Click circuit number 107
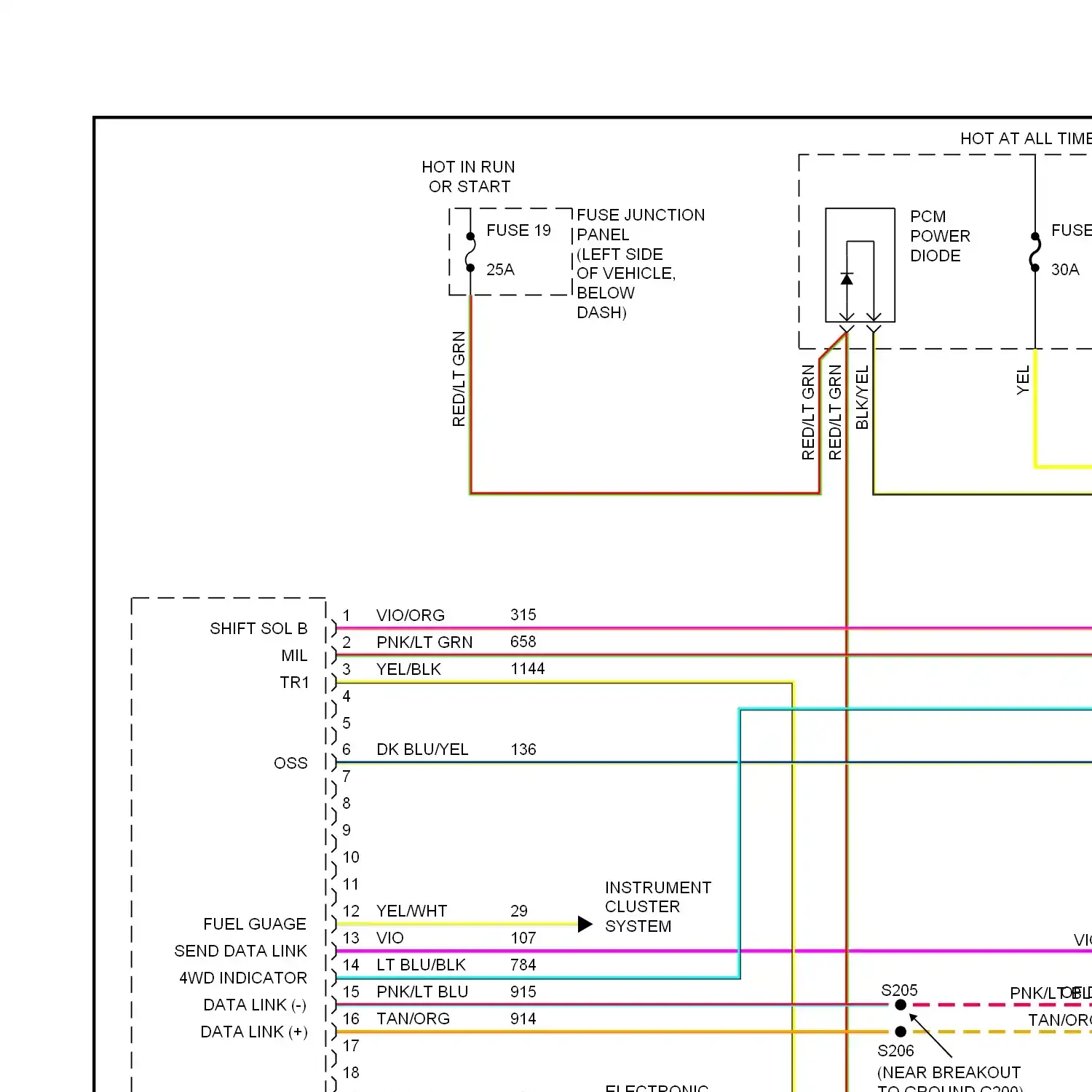Image resolution: width=1092 pixels, height=1092 pixels. (x=523, y=938)
